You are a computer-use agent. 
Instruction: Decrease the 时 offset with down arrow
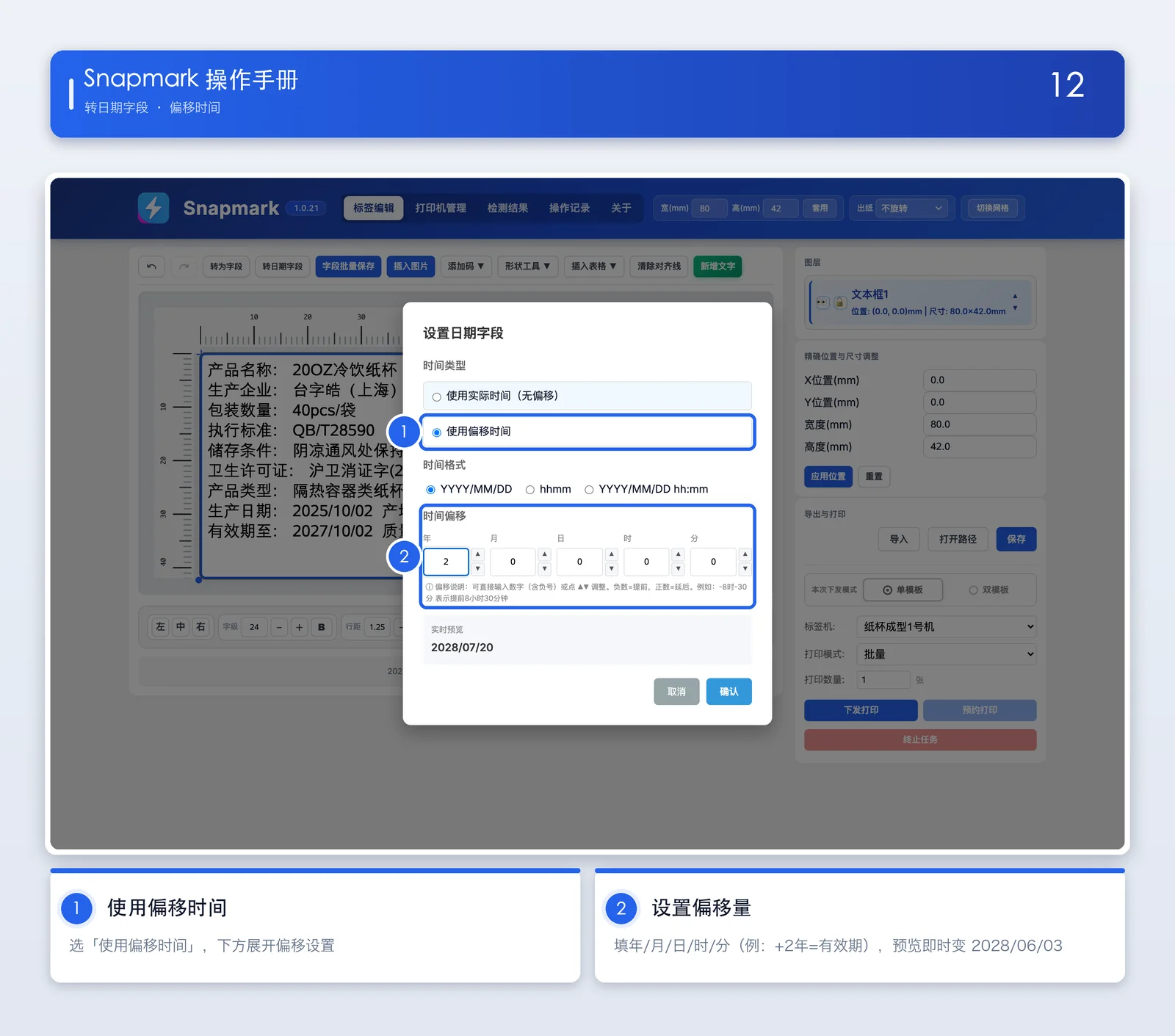[x=679, y=568]
